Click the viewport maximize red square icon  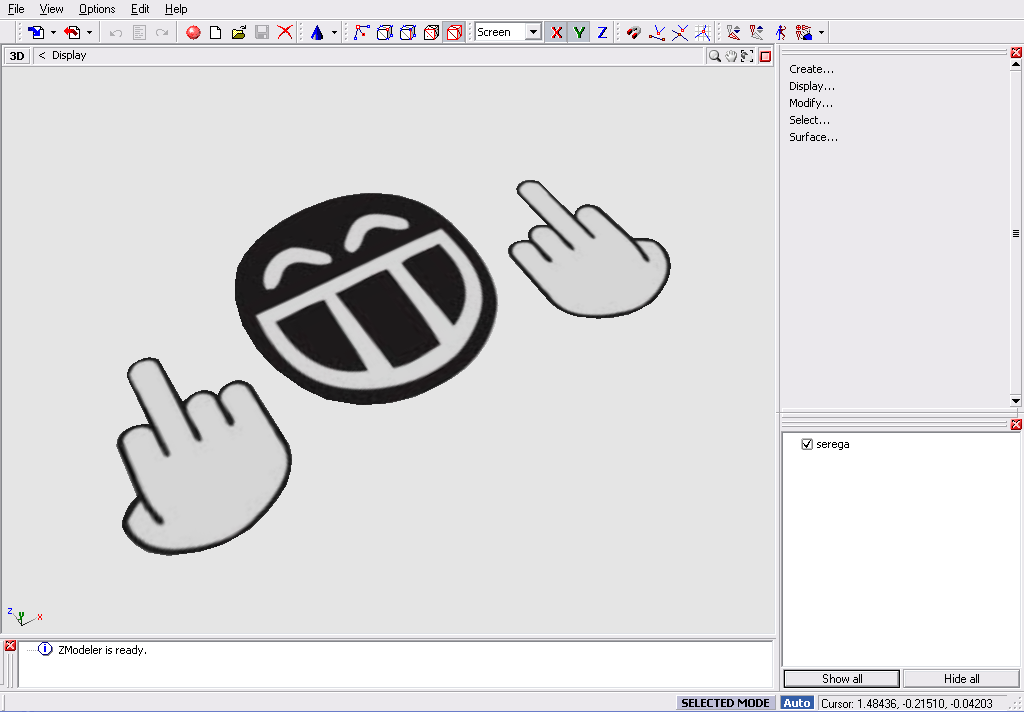click(x=765, y=56)
